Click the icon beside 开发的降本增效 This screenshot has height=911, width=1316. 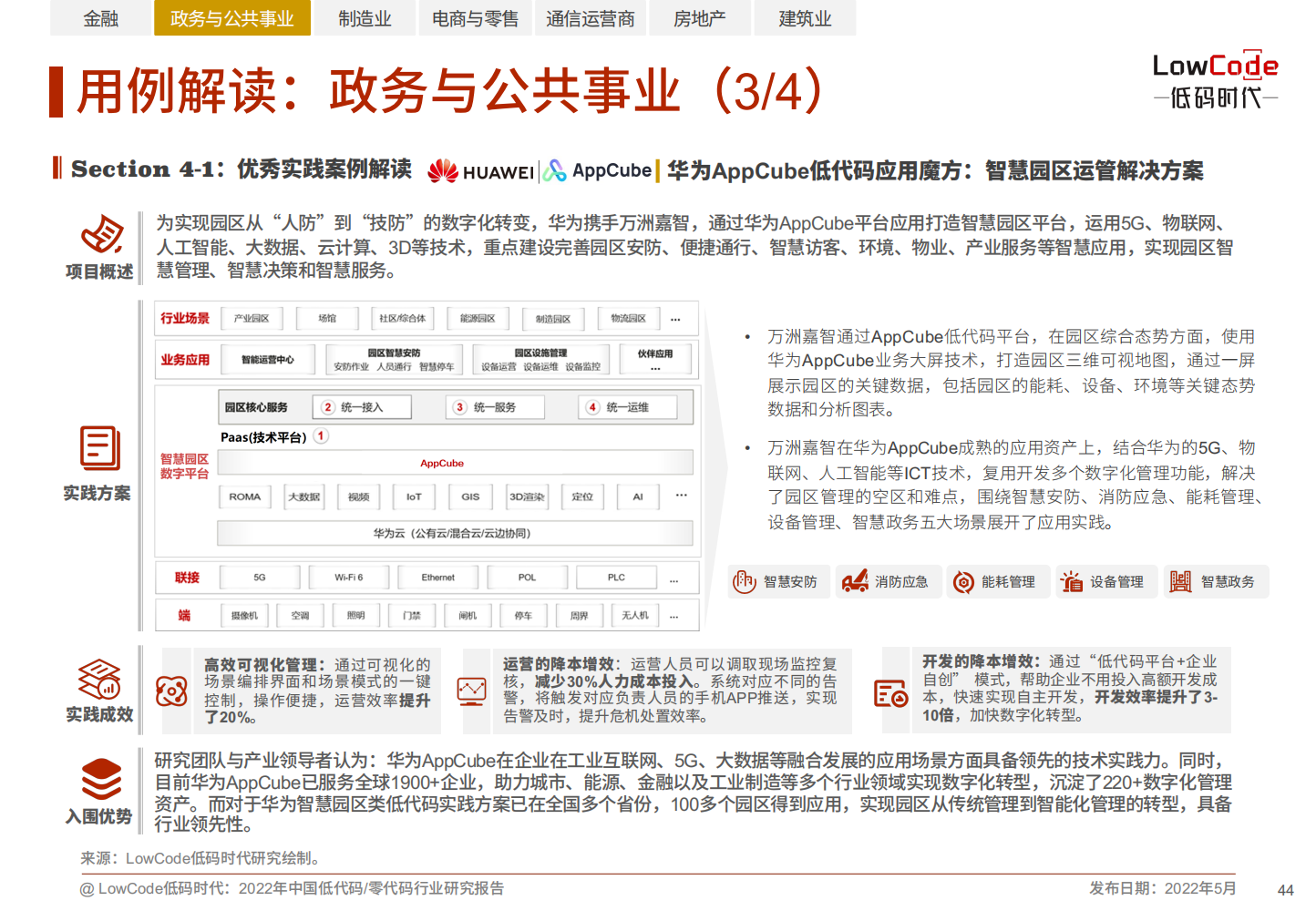(x=890, y=693)
